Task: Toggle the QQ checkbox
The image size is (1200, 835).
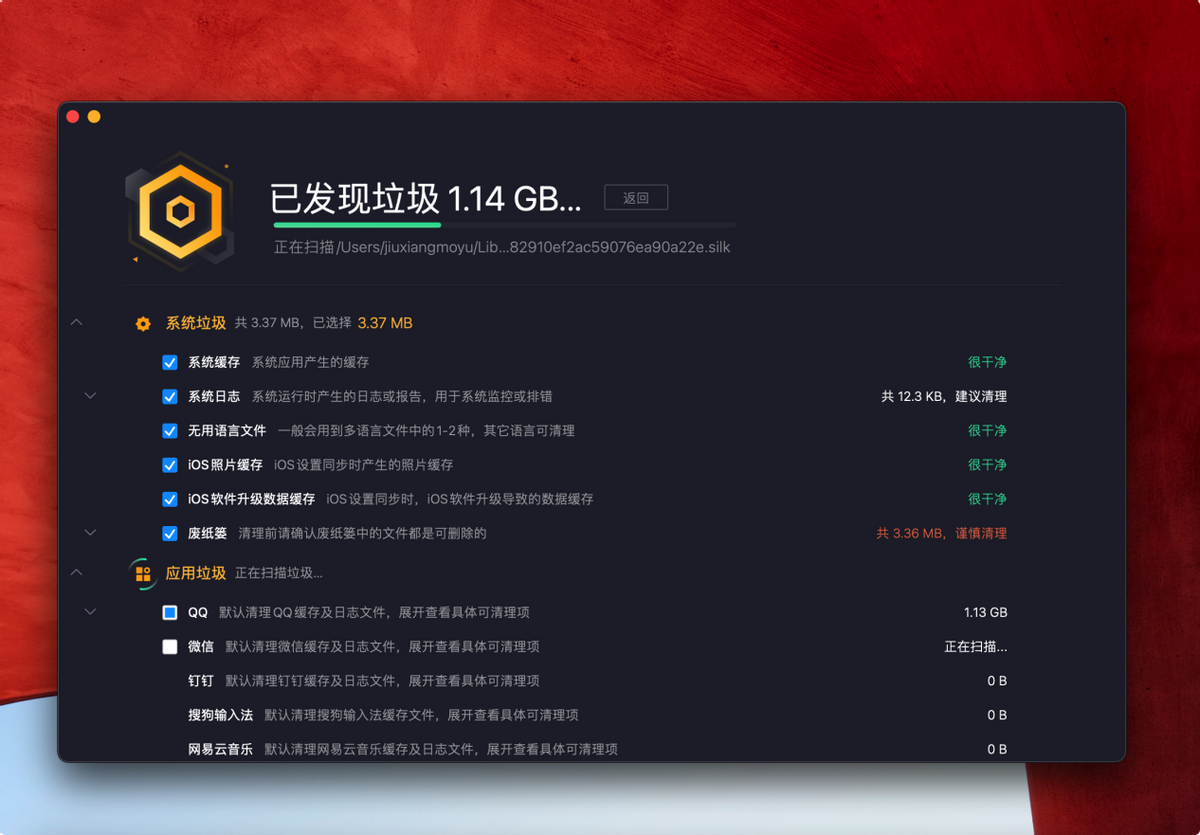Action: (x=170, y=612)
